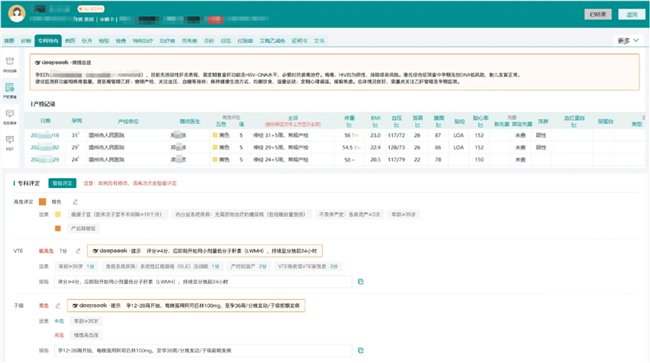Edit the high-risk rating with its pencil icon
This screenshot has width=650, height=363.
pos(75,202)
